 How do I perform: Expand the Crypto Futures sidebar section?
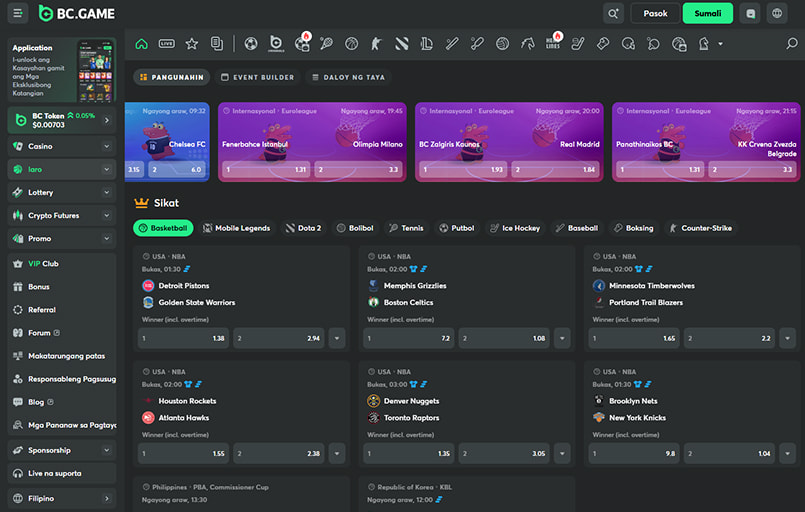[107, 215]
